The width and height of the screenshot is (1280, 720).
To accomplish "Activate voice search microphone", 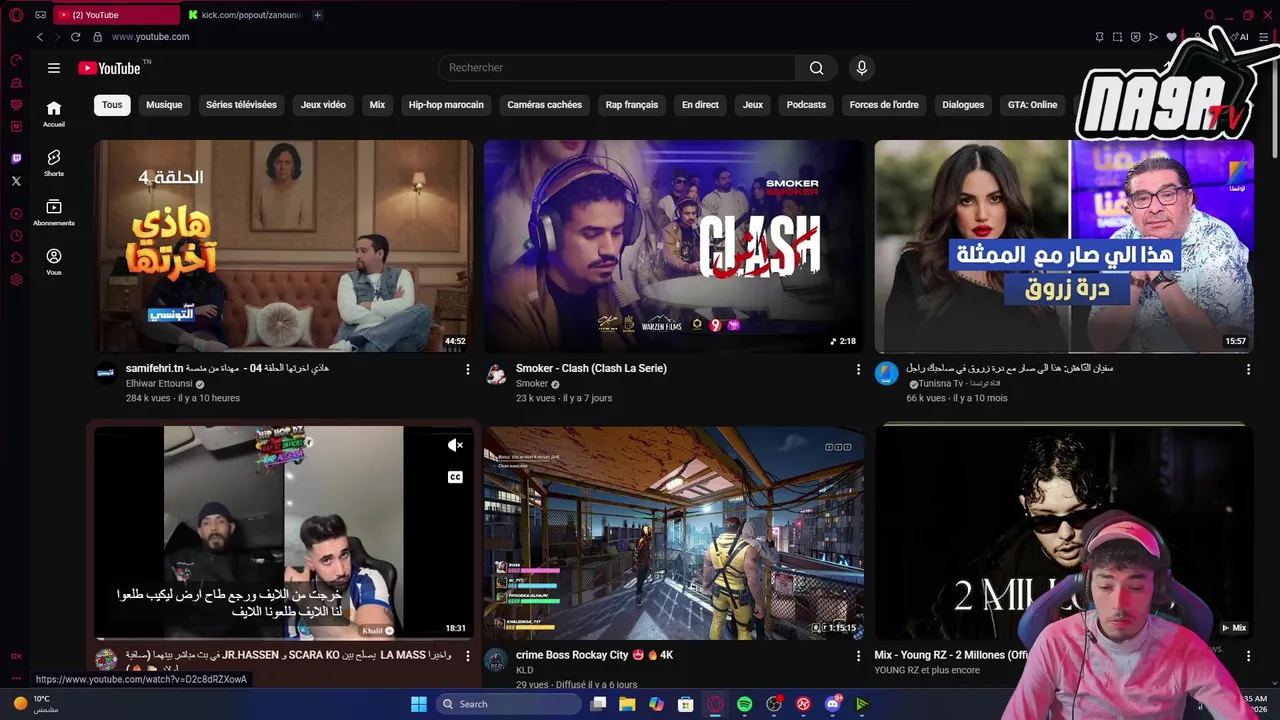I will coord(862,68).
